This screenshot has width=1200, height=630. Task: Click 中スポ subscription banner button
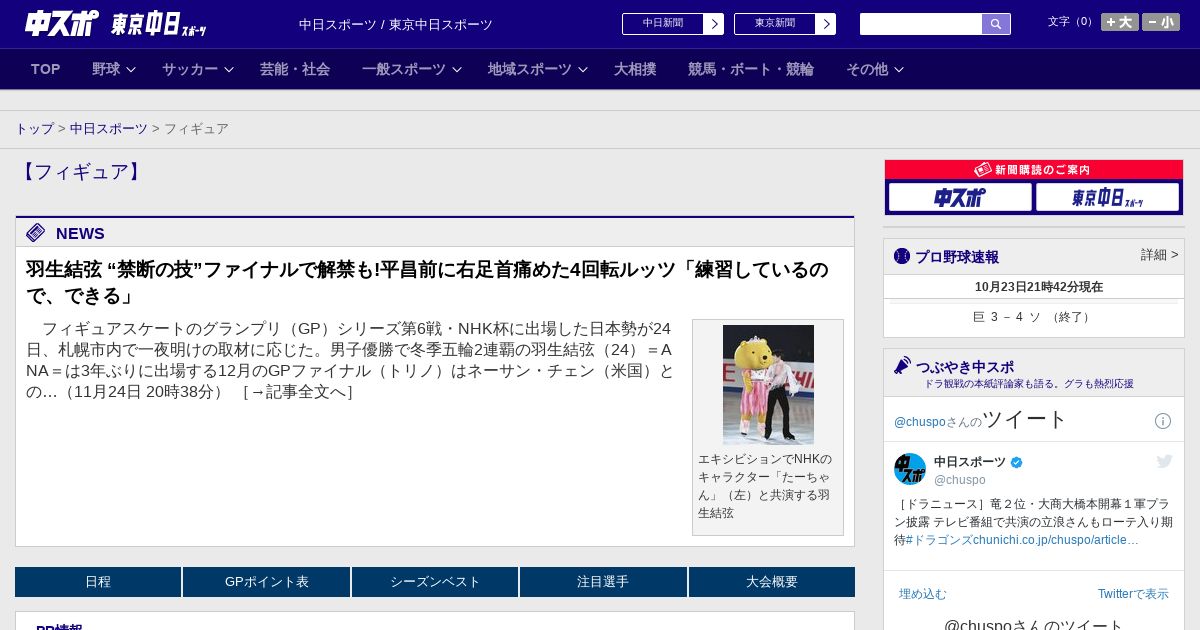(x=960, y=197)
